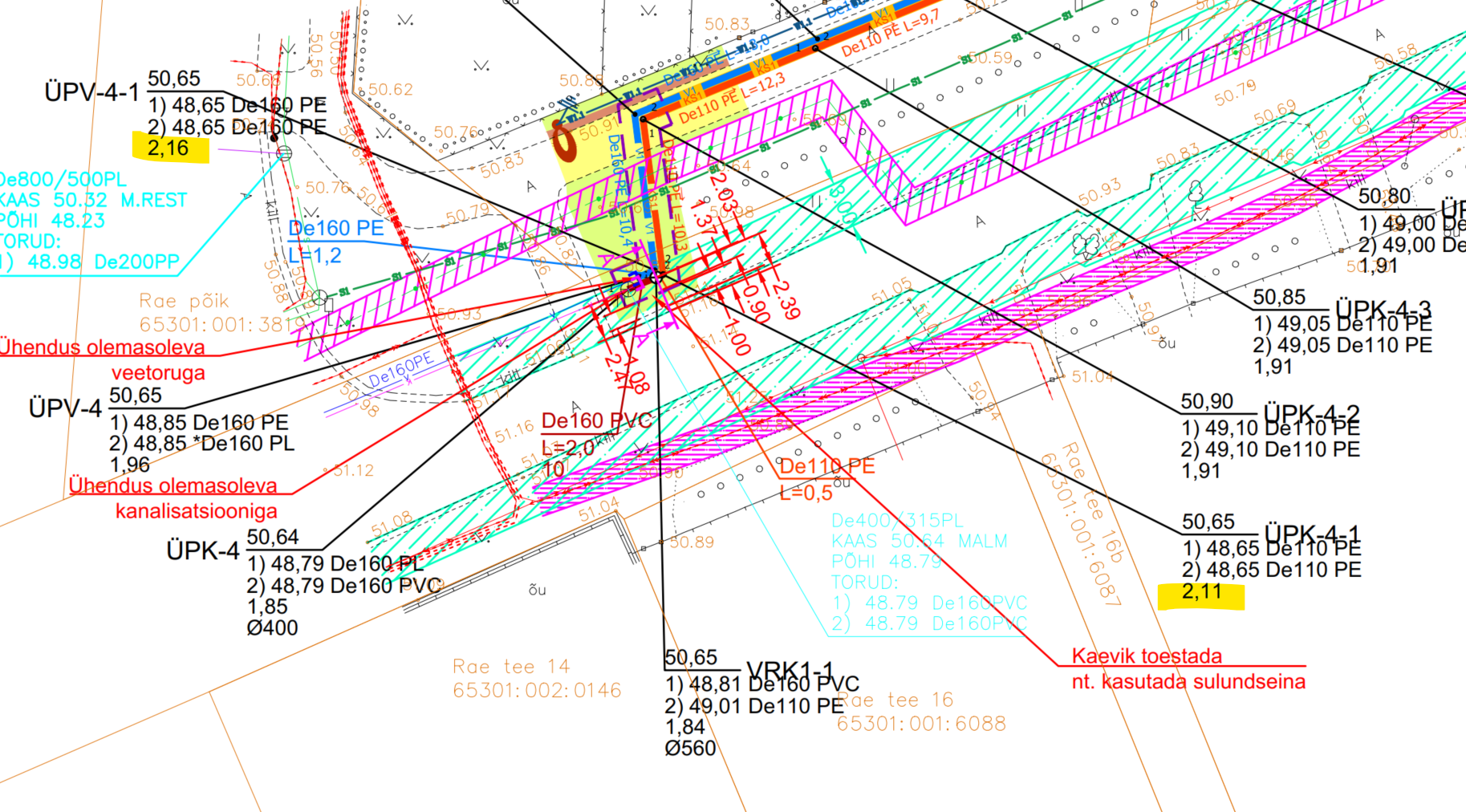Click the cyan 3.00 dimension arrow
Image resolution: width=1466 pixels, height=812 pixels.
[840, 201]
